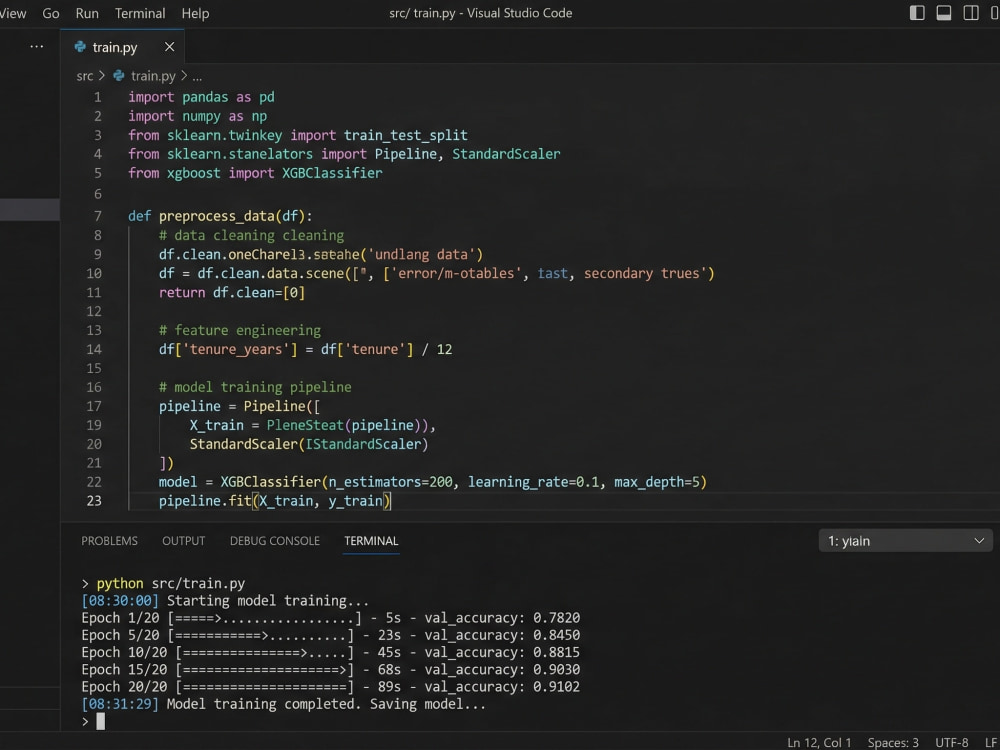Switch to the PROBLEMS panel tab
Screen dimensions: 1000x750
pos(109,541)
